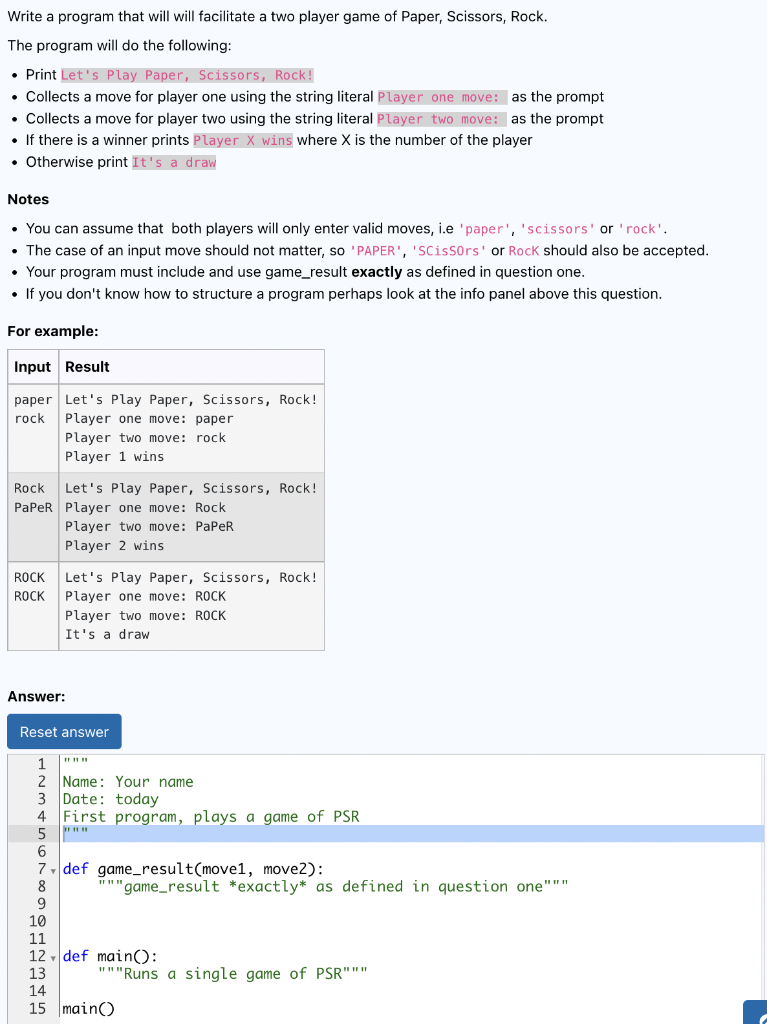Image resolution: width=767 pixels, height=1024 pixels.
Task: Click line number 1 in the gutter
Action: [40, 762]
